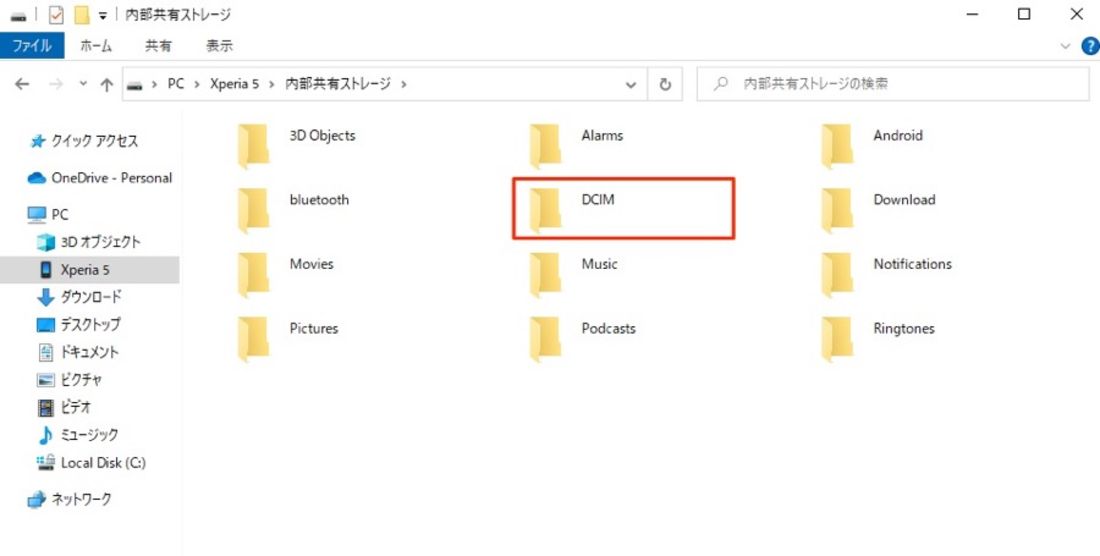Image resolution: width=1100 pixels, height=556 pixels.
Task: Open the Podcasts folder icon
Action: (x=545, y=339)
